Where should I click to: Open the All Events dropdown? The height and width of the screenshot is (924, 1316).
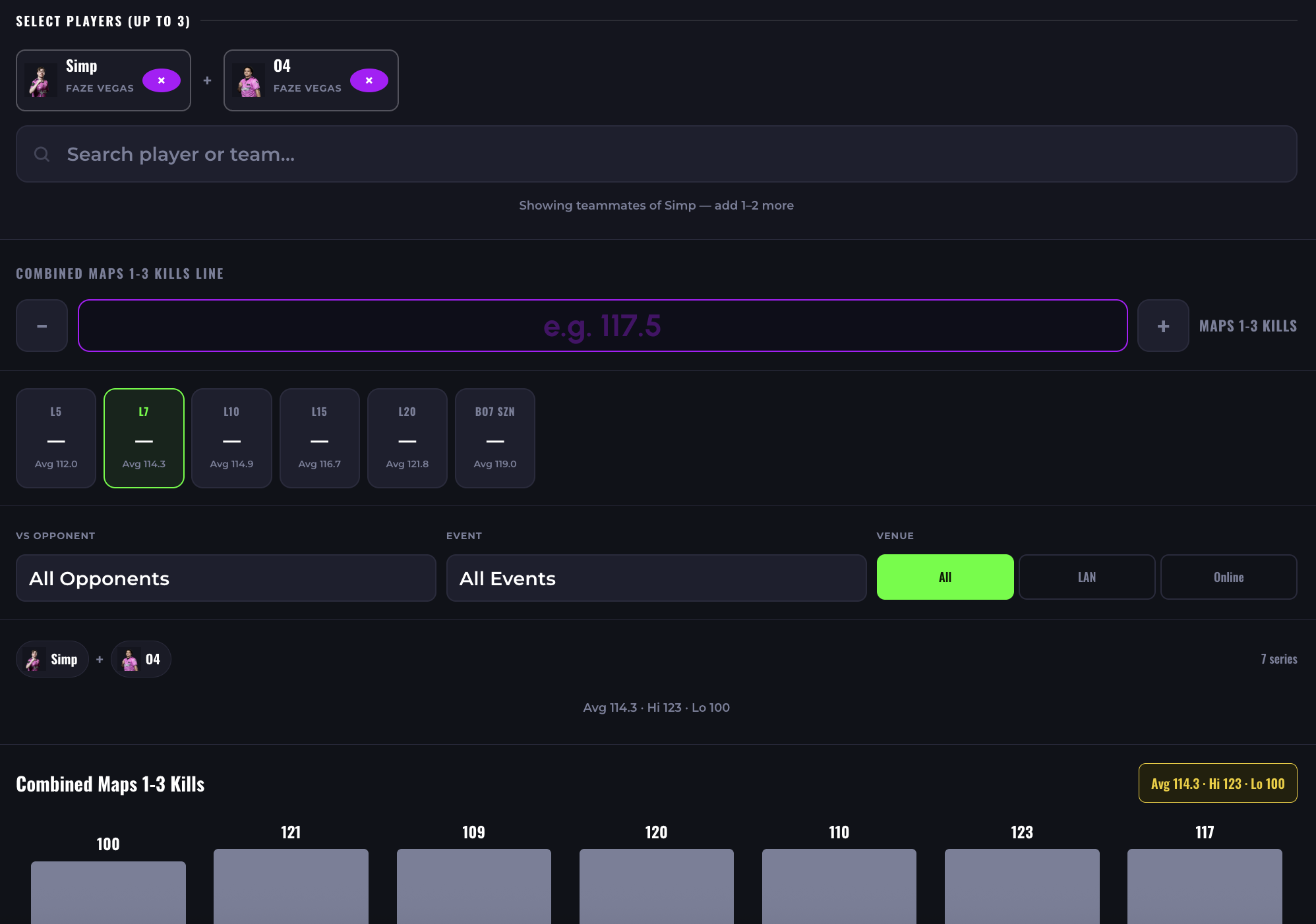[656, 578]
